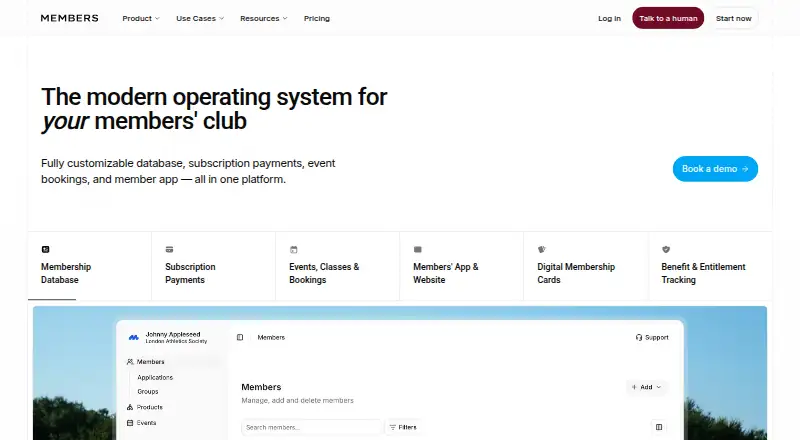
Task: Click the Talk to a human button
Action: (x=668, y=18)
